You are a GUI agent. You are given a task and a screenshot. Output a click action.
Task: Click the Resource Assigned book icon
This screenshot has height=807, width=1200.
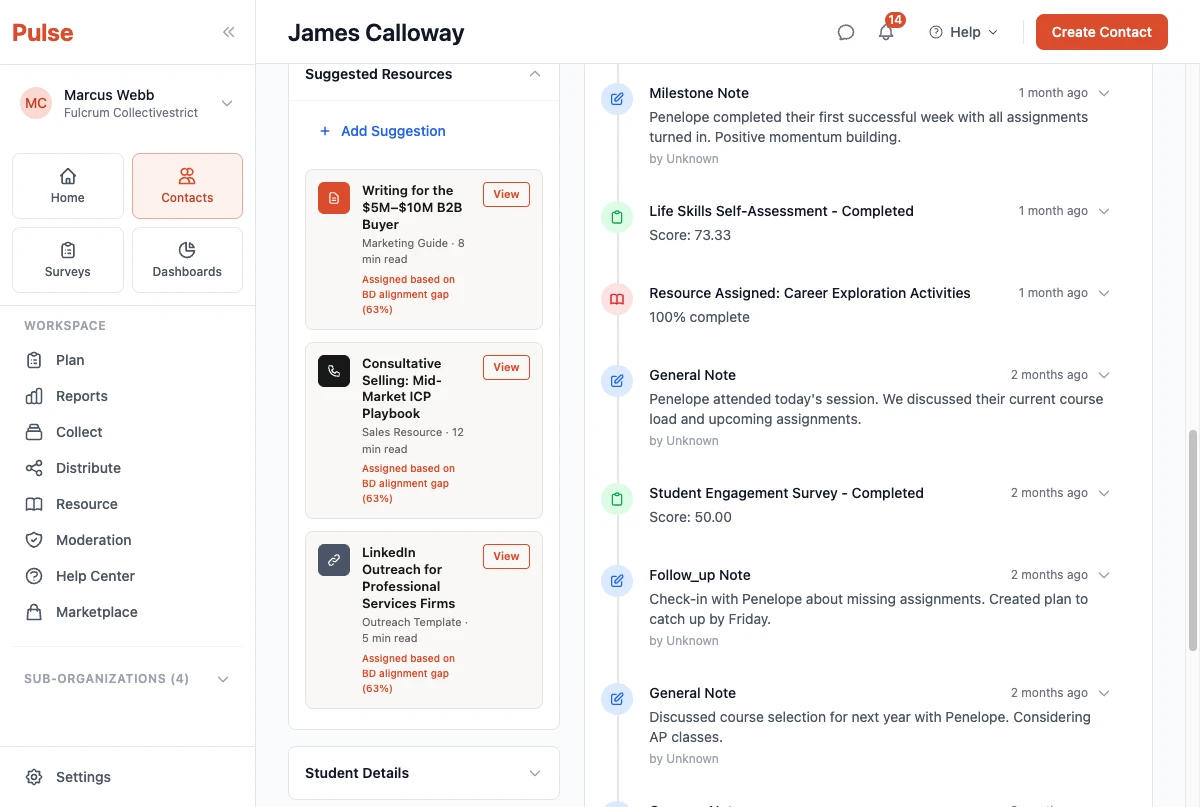617,298
